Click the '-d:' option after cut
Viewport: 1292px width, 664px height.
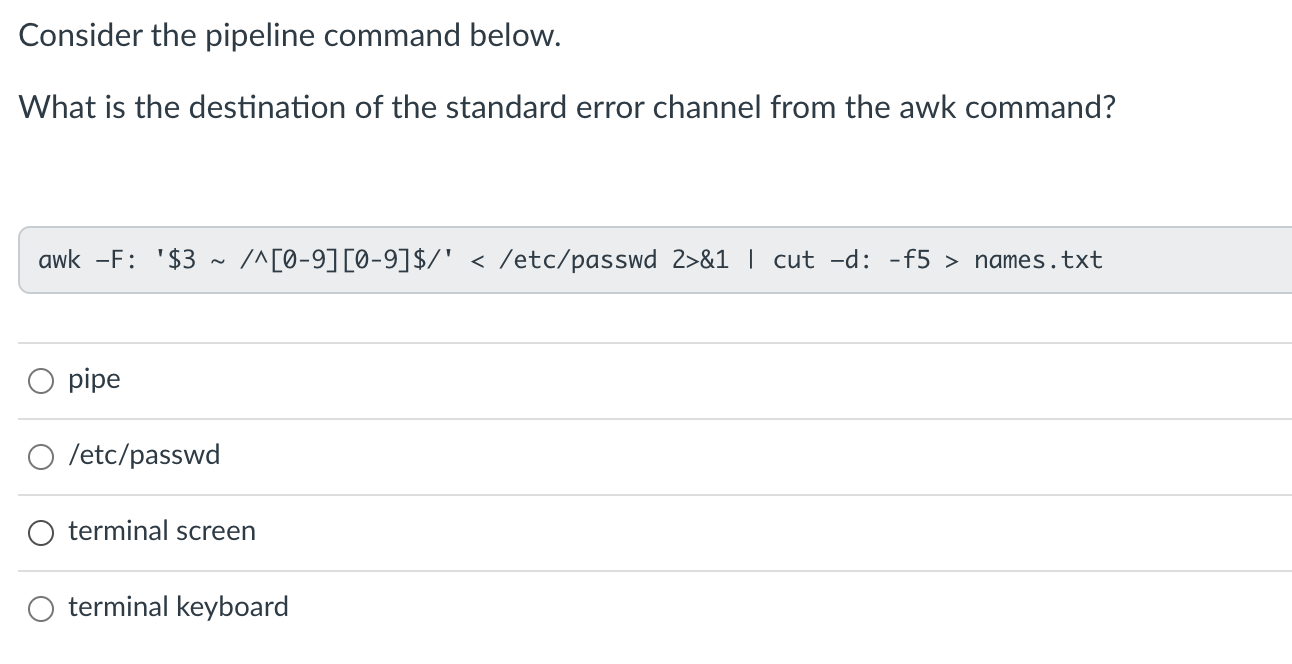pyautogui.click(x=852, y=261)
